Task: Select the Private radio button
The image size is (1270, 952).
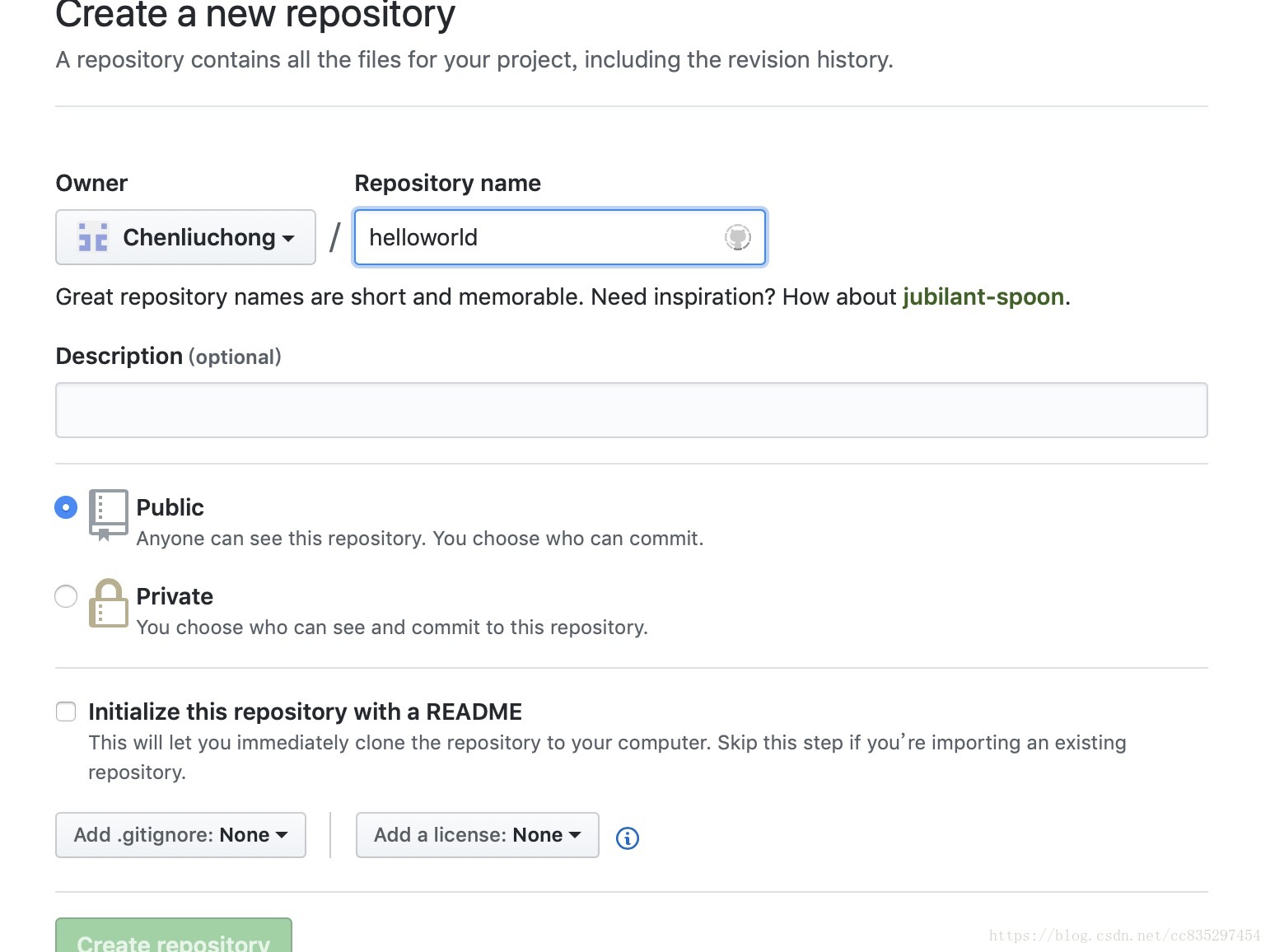Action: [66, 596]
